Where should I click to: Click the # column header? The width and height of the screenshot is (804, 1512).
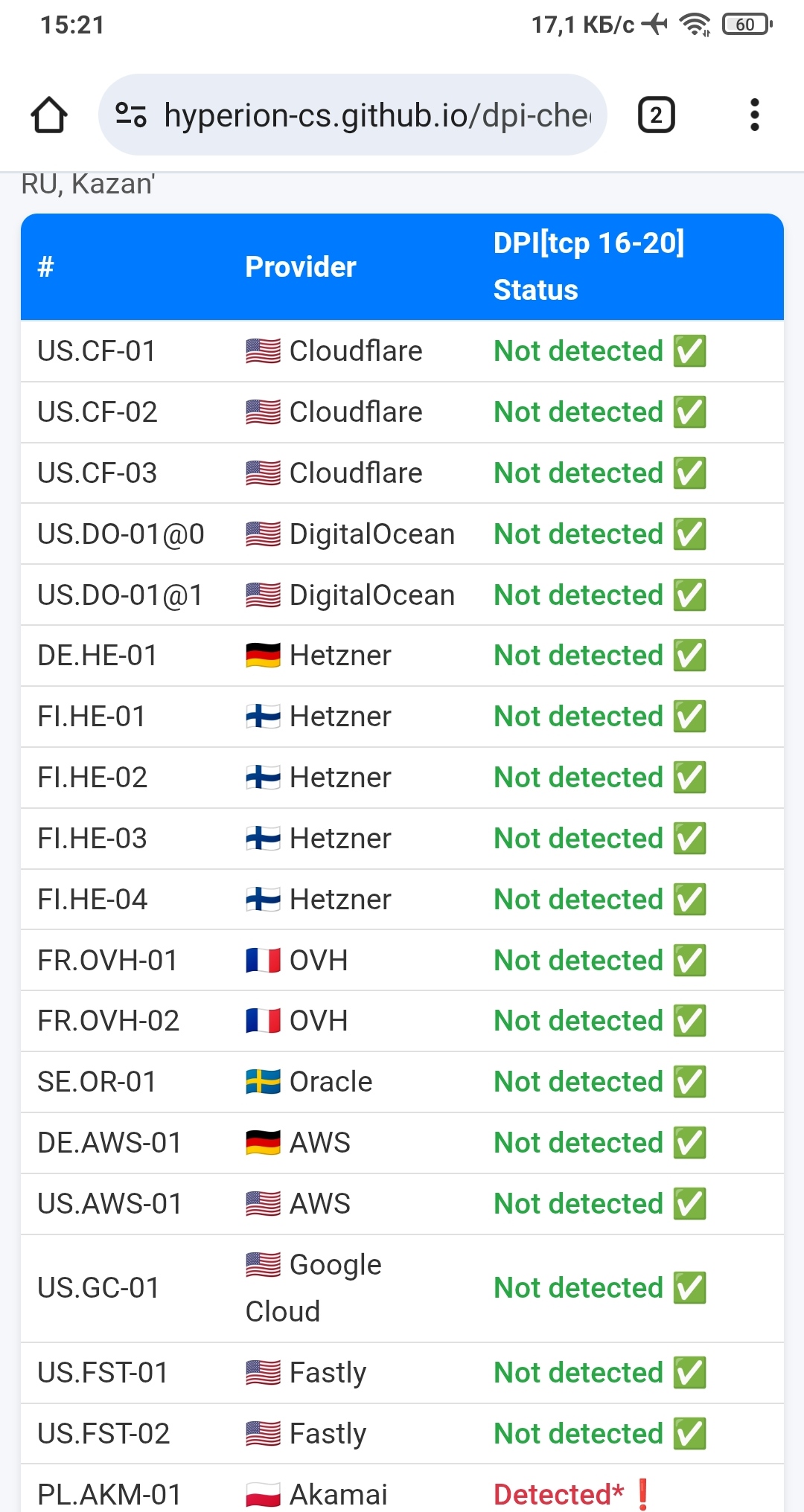point(46,267)
